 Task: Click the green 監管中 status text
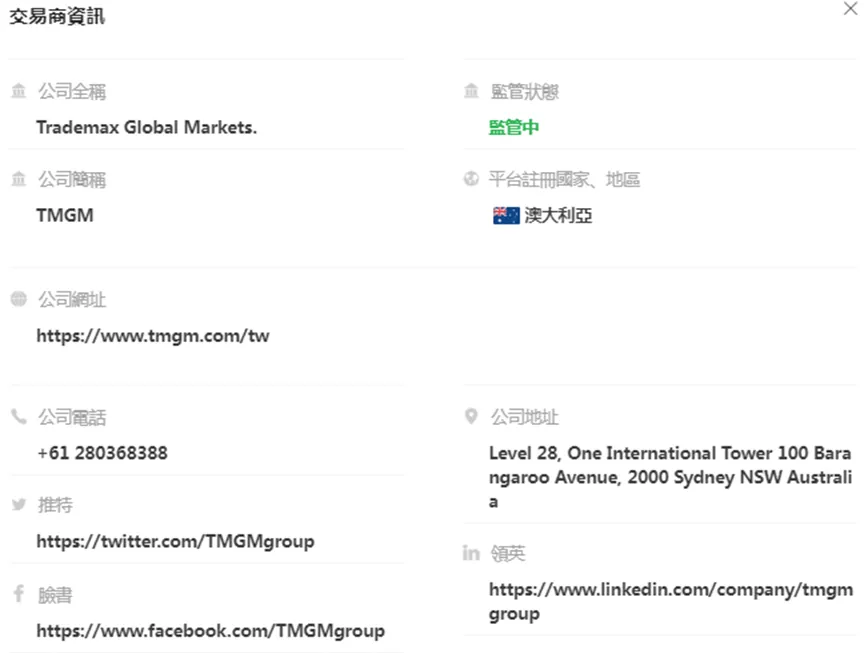click(514, 127)
